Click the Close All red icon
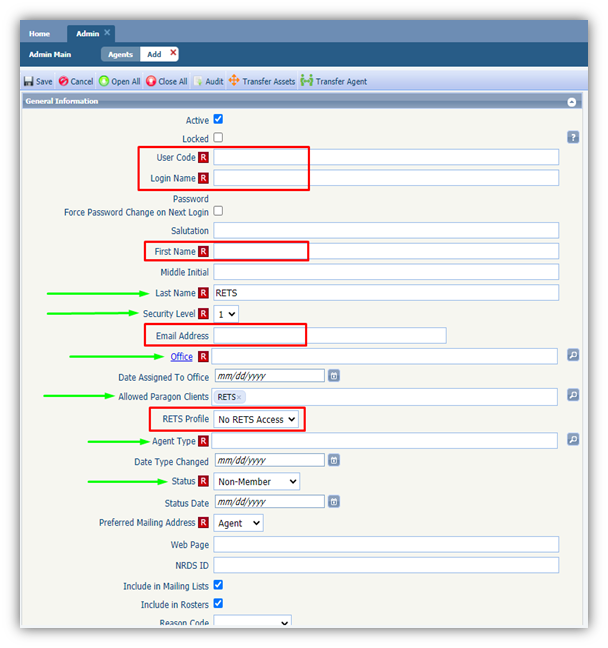Image resolution: width=608 pixels, height=648 pixels. tap(151, 81)
